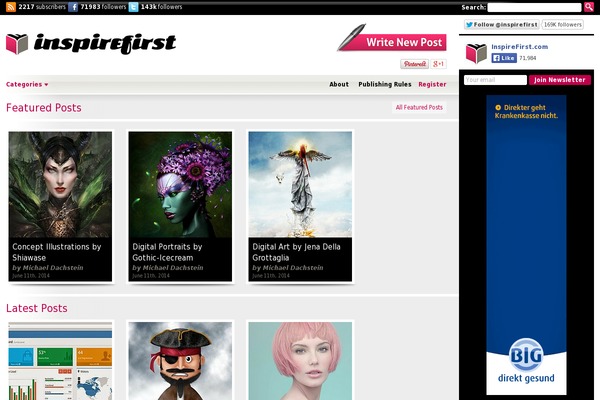Screen dimensions: 600x400
Task: Click the 169K followers count
Action: click(562, 24)
